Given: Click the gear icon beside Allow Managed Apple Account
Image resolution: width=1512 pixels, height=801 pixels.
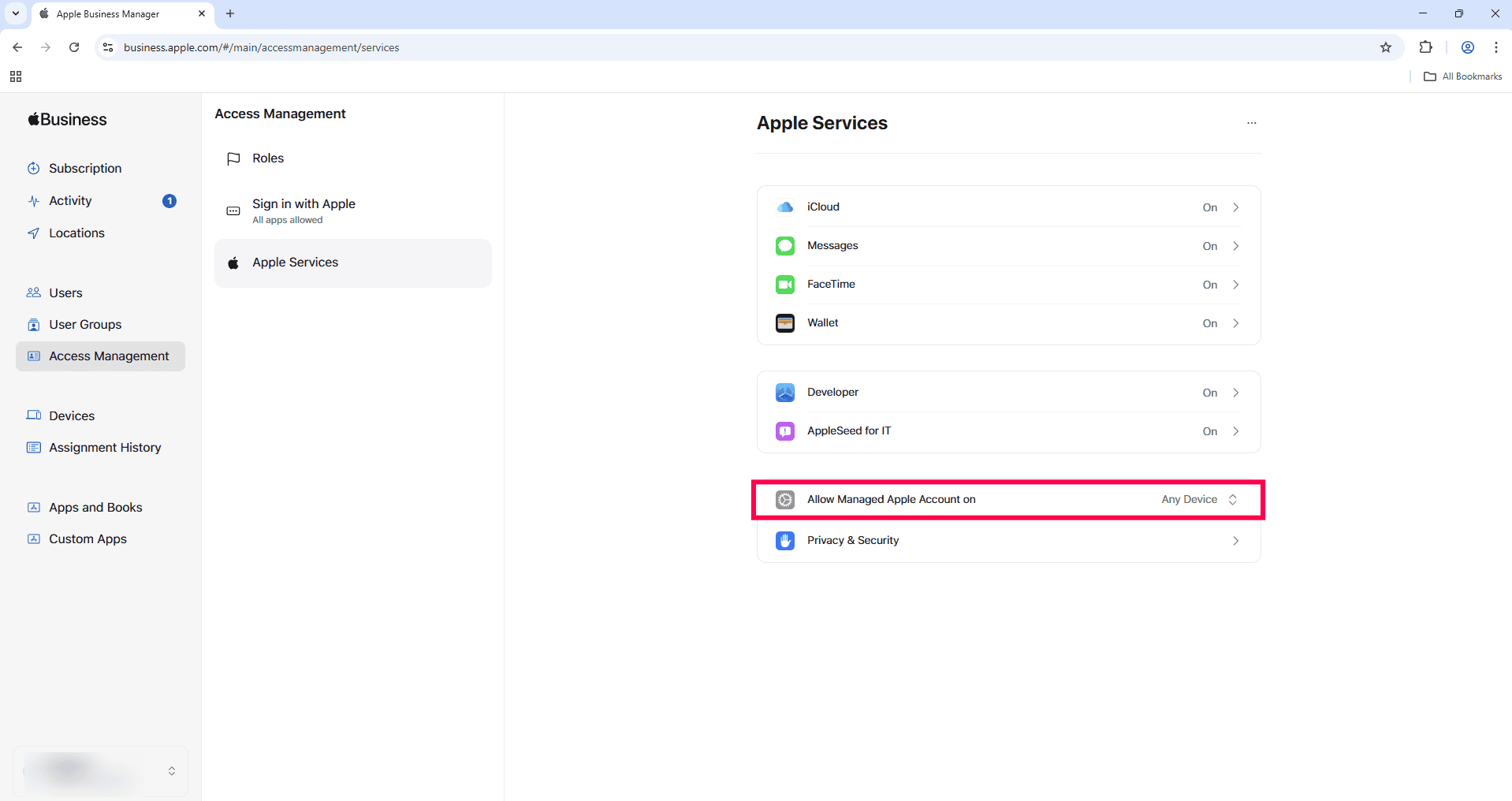Looking at the screenshot, I should click(785, 500).
